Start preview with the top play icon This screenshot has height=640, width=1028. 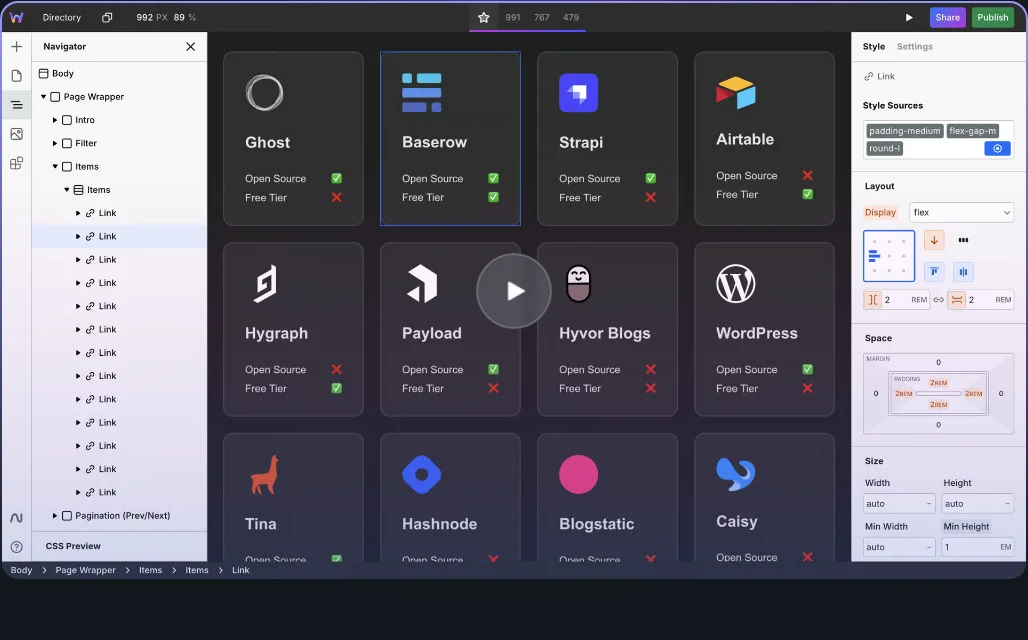(x=909, y=18)
